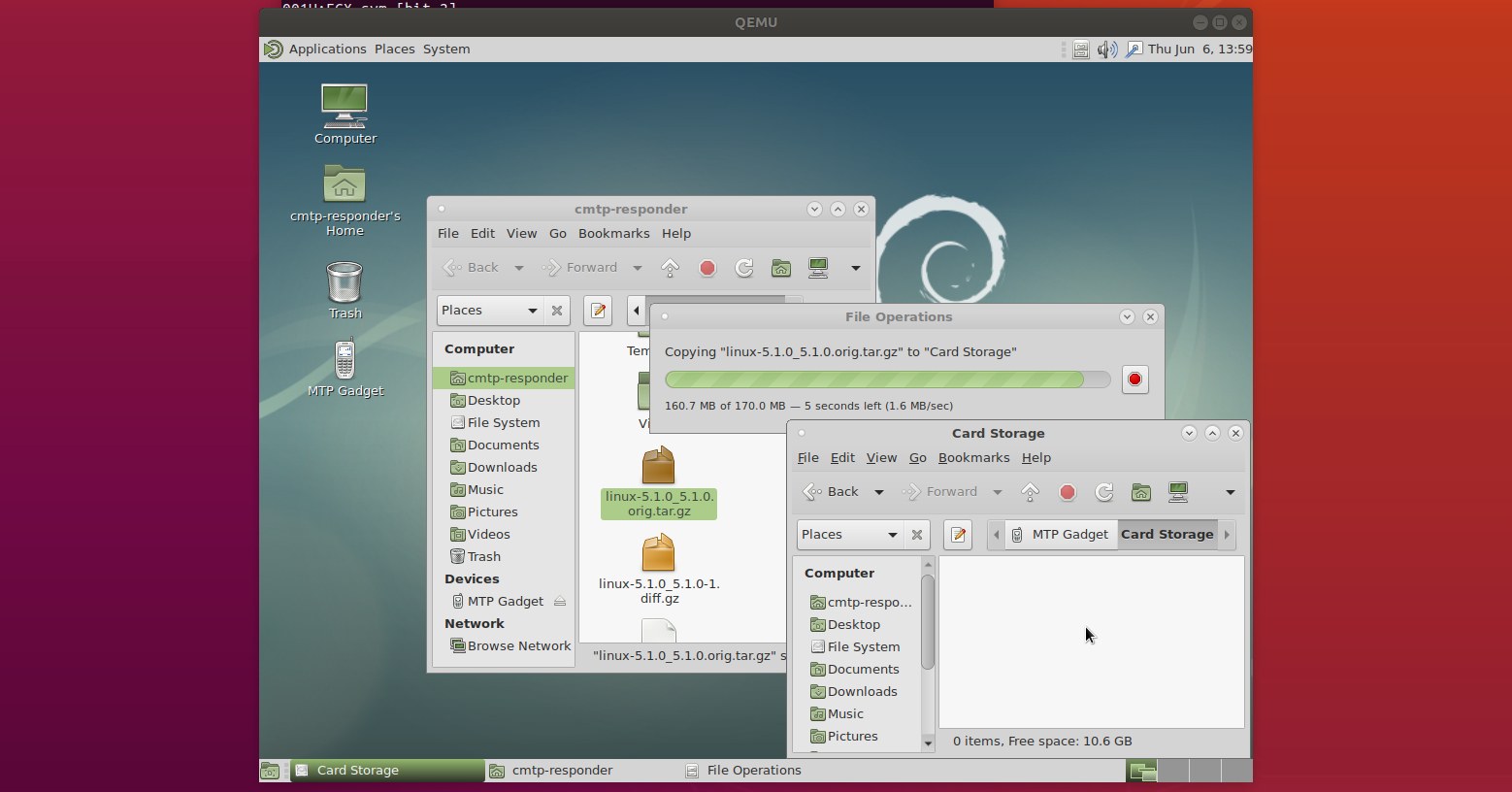1512x792 pixels.
Task: Open the MTP Gadget desktop icon
Action: point(345,368)
